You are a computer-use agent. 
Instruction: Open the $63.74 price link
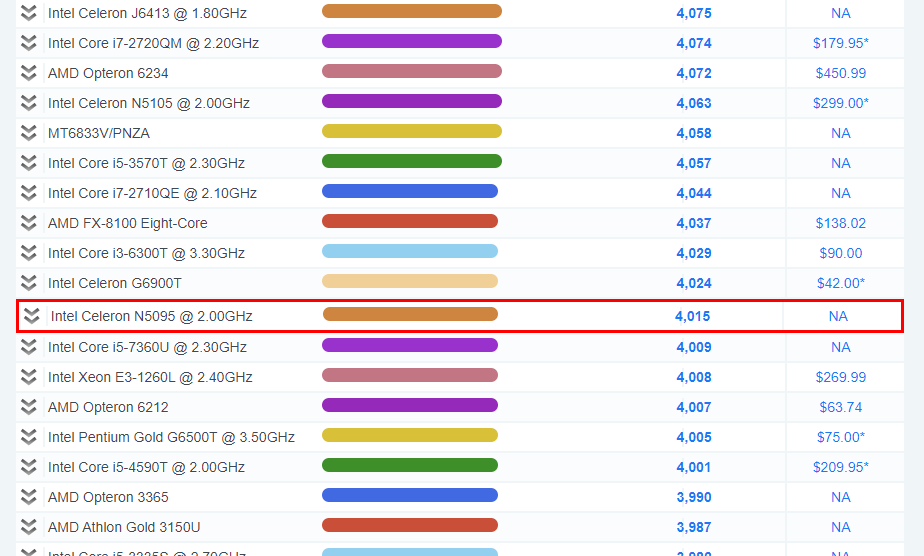coord(840,407)
